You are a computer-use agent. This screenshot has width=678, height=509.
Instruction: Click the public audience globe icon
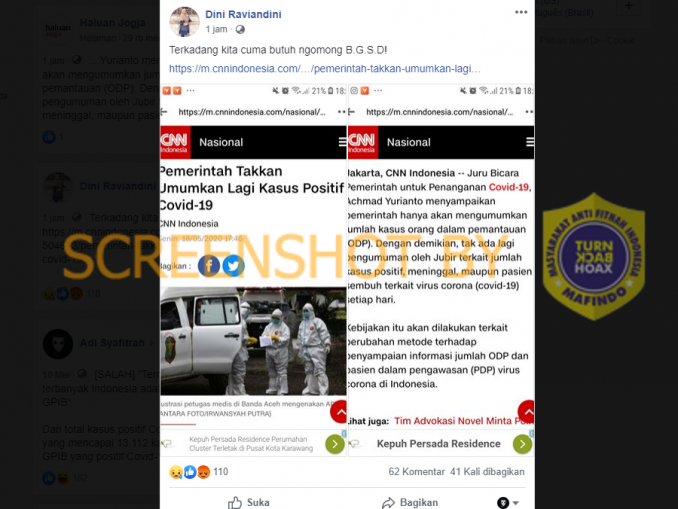tap(240, 29)
